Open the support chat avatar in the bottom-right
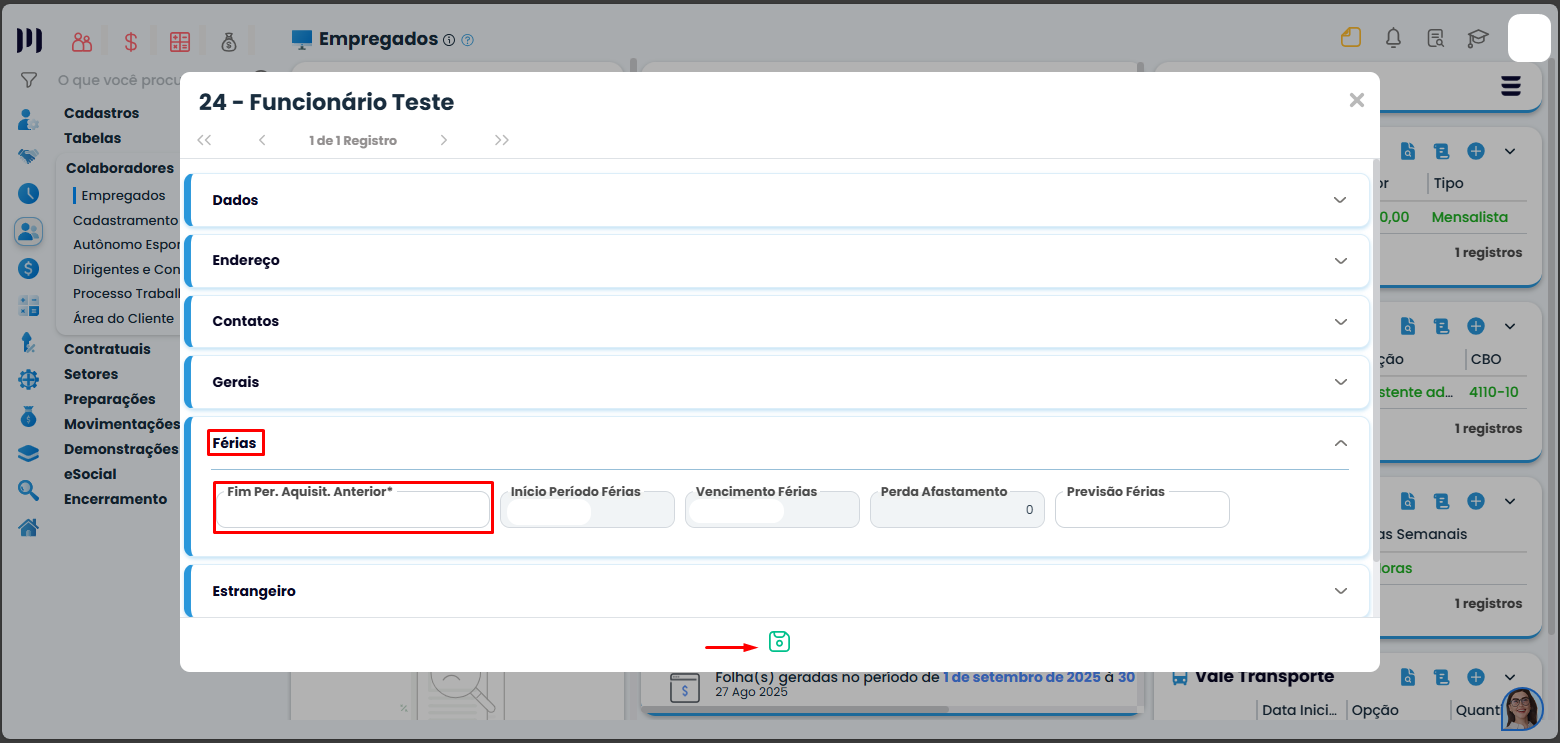Screen dimensions: 1560x743 [1522, 709]
